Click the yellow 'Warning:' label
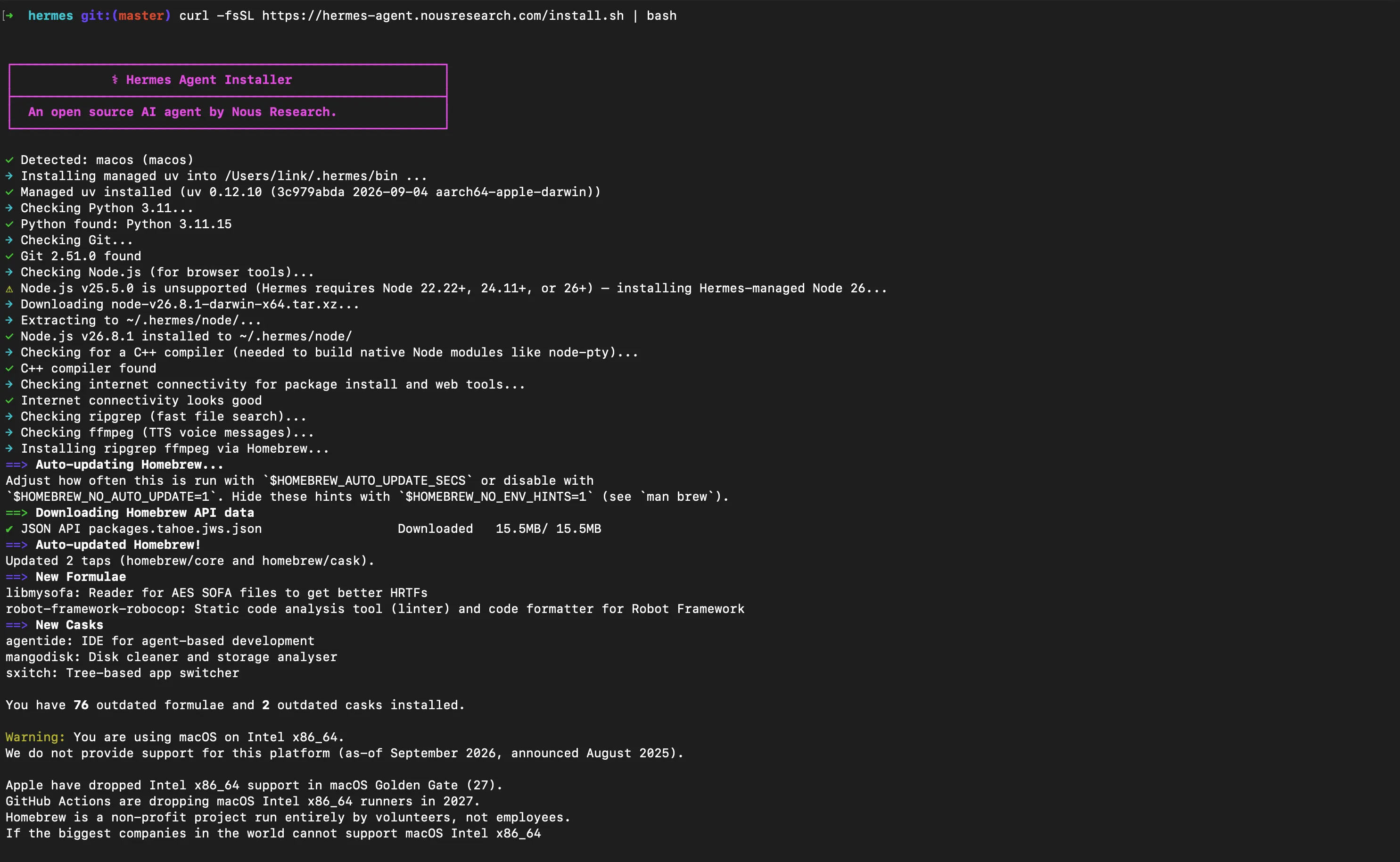Viewport: 1400px width, 862px height. pyautogui.click(x=35, y=737)
